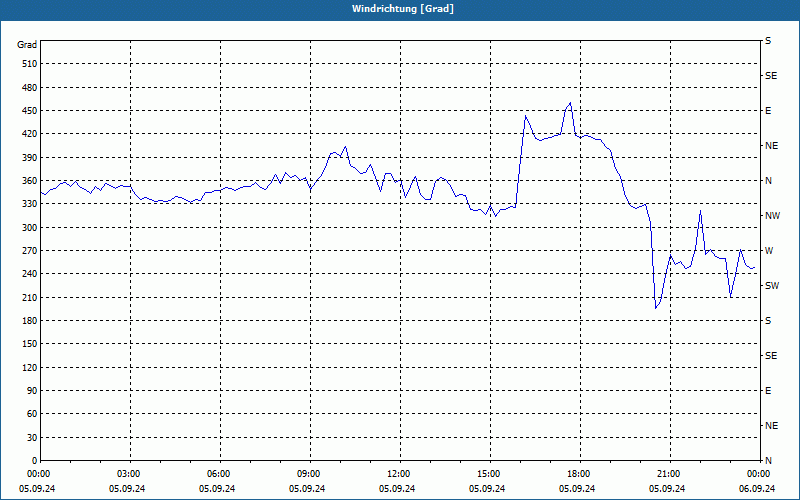Image resolution: width=800 pixels, height=500 pixels.
Task: Click the 21:00 time label
Action: pyautogui.click(x=670, y=474)
